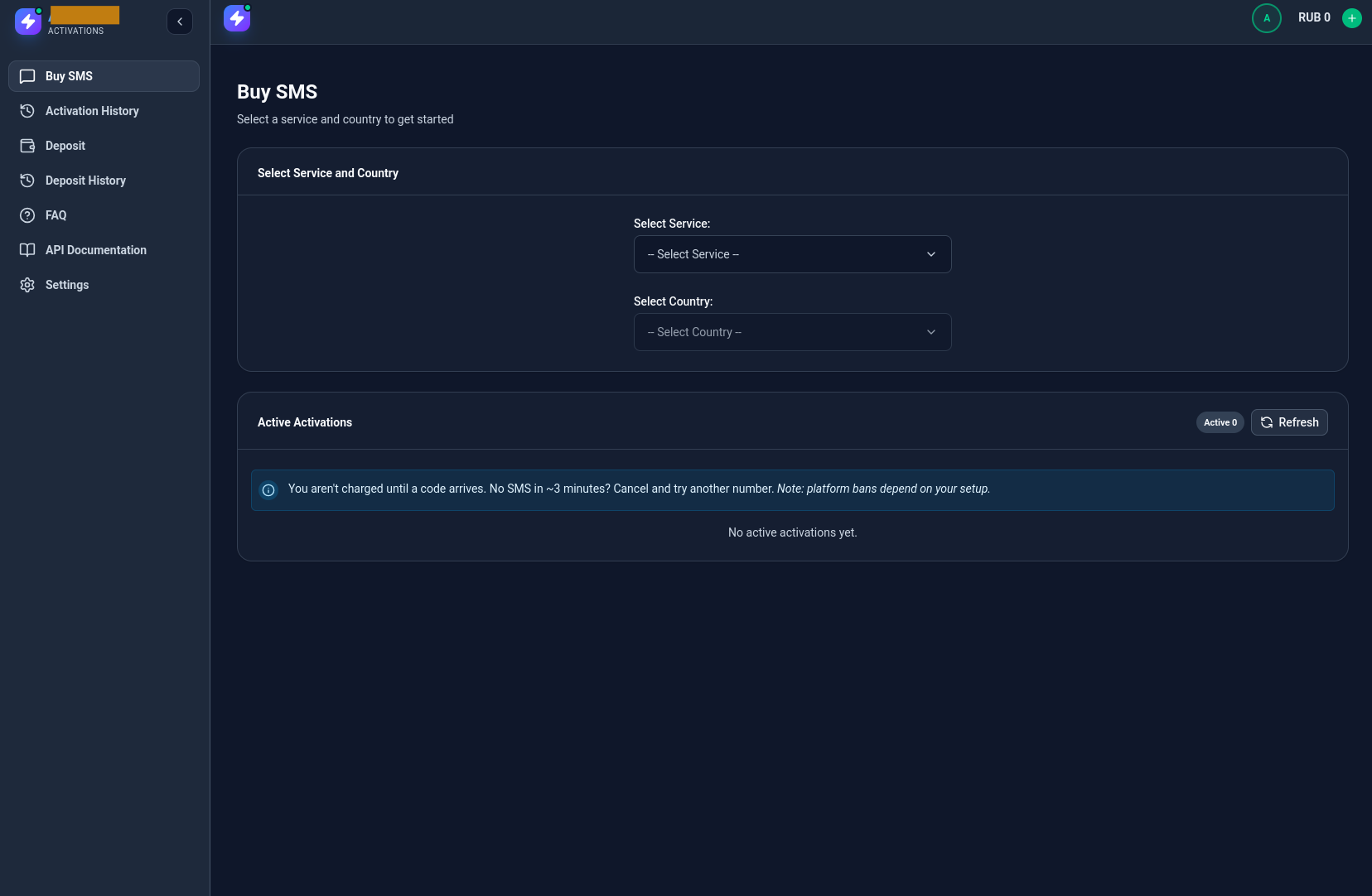Viewport: 1372px width, 896px height.
Task: Click the FAQ question mark icon
Action: (27, 215)
